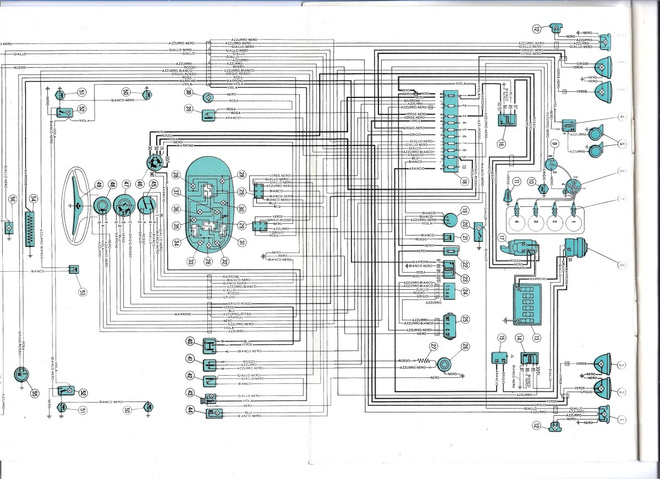This screenshot has width=660, height=479.
Task: Select the circled number 16 callout
Action: [x=501, y=144]
